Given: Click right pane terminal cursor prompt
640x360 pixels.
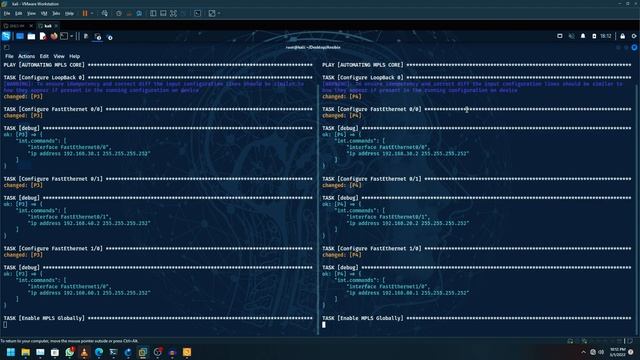Looking at the screenshot, I should (324, 325).
